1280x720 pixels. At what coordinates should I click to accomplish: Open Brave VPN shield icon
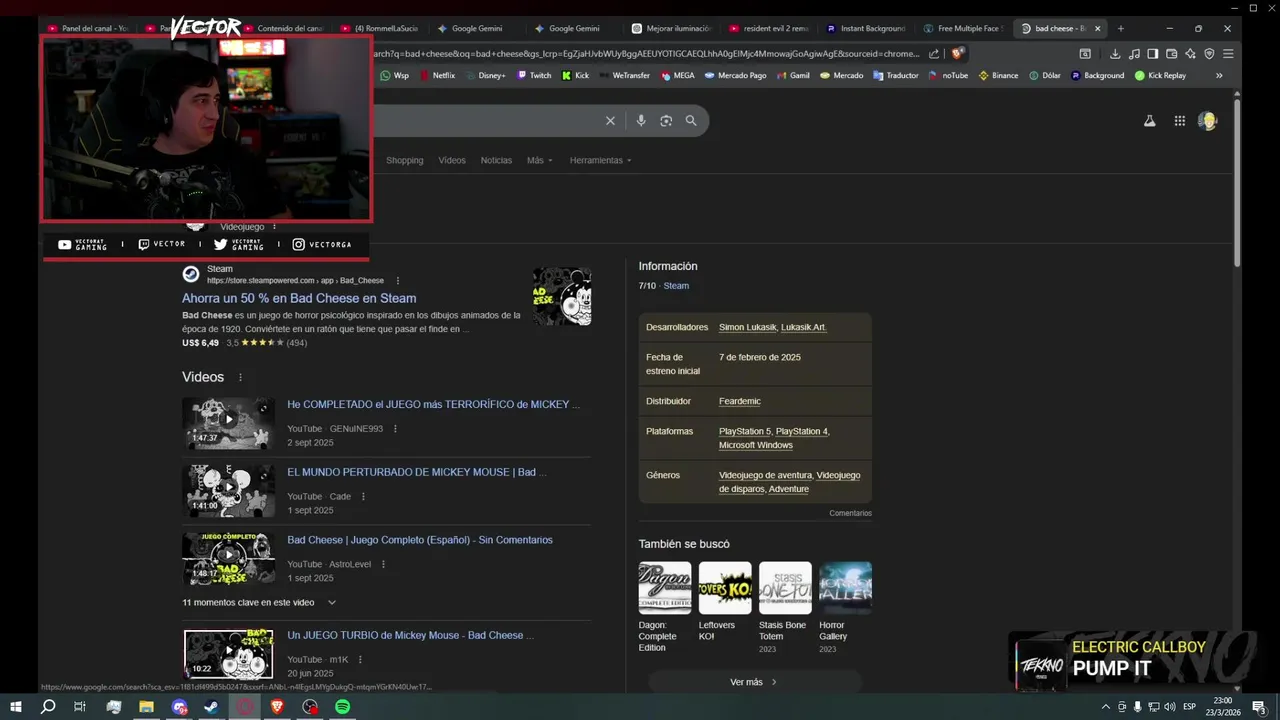(x=1209, y=53)
